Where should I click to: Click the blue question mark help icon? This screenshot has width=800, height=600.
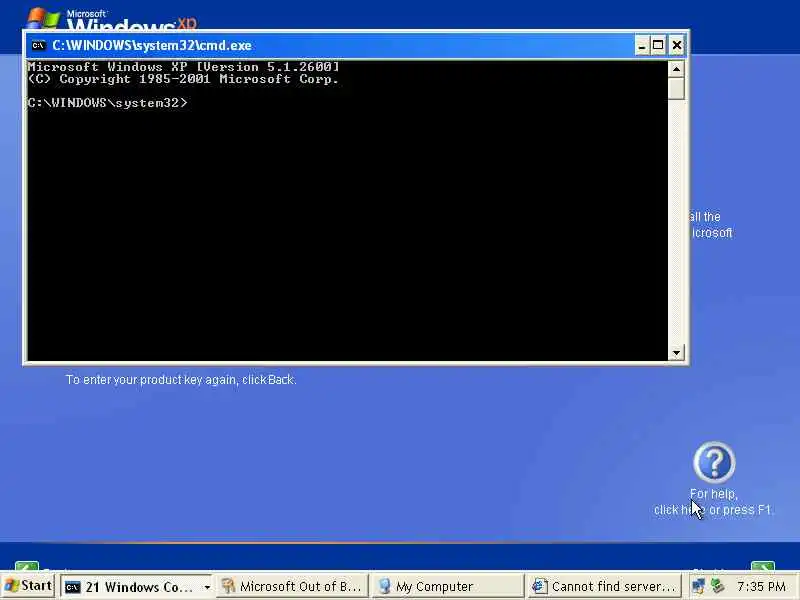pyautogui.click(x=714, y=462)
